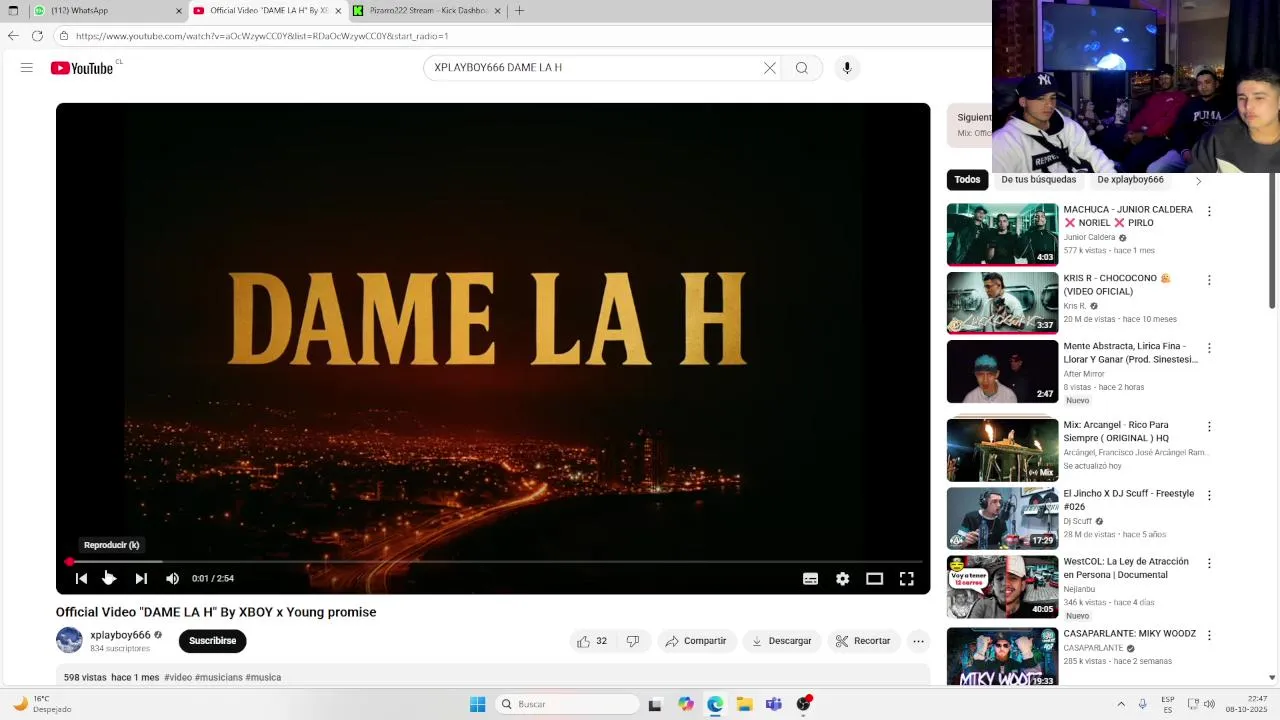The image size is (1280, 720).
Task: Clear the search box with the X icon
Action: click(x=770, y=68)
